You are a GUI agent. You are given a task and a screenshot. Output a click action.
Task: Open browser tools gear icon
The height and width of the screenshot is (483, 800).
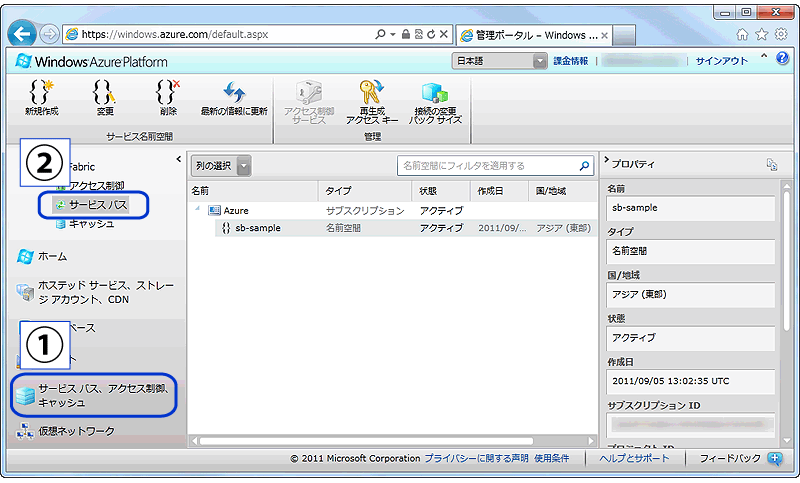(781, 34)
